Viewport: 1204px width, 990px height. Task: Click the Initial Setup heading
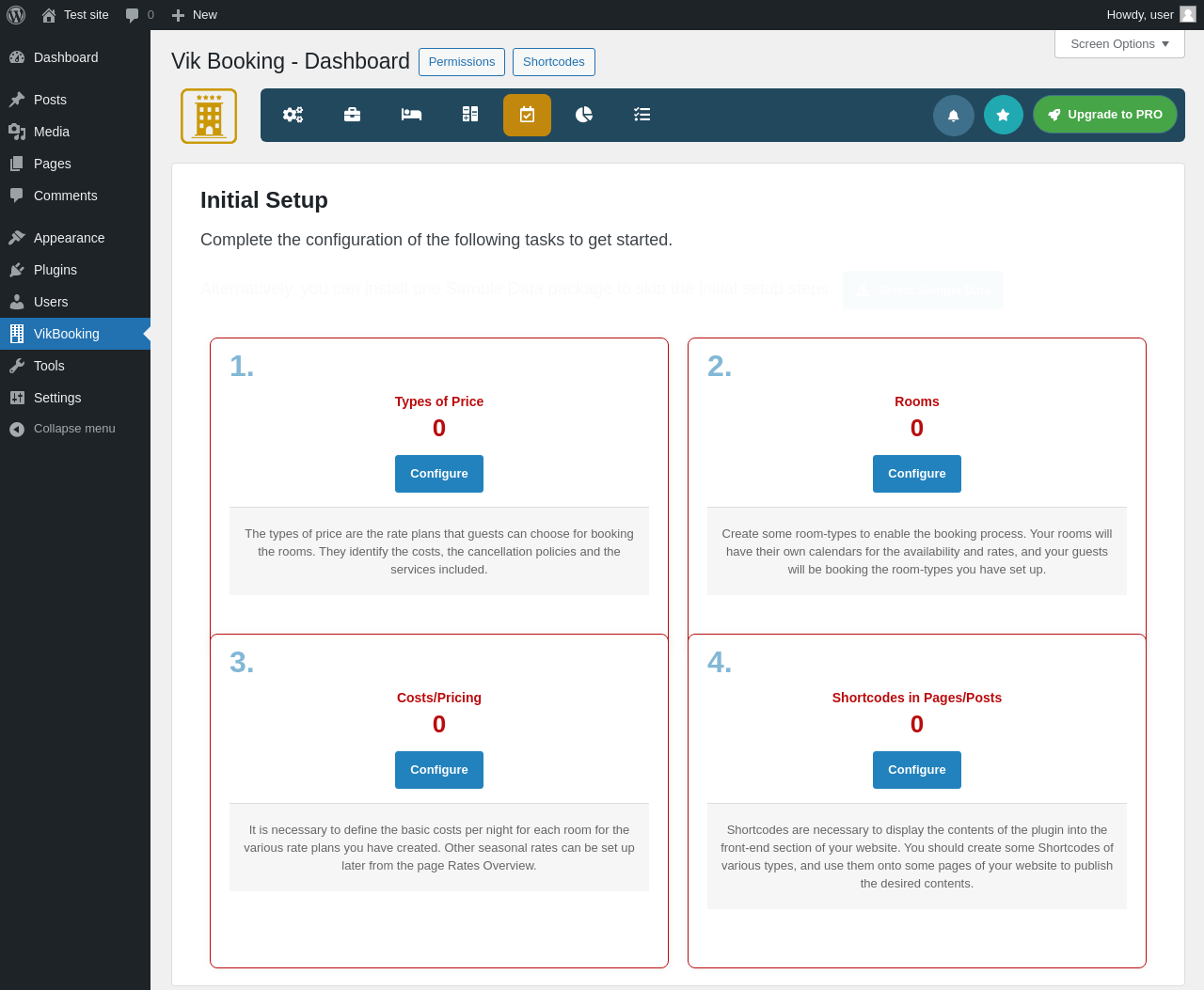(264, 200)
